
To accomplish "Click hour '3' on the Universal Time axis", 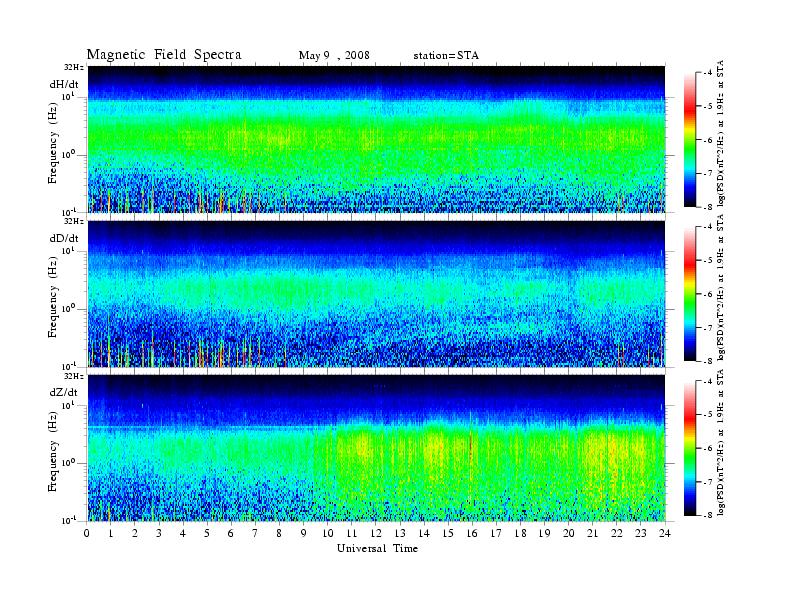I will pyautogui.click(x=159, y=534).
